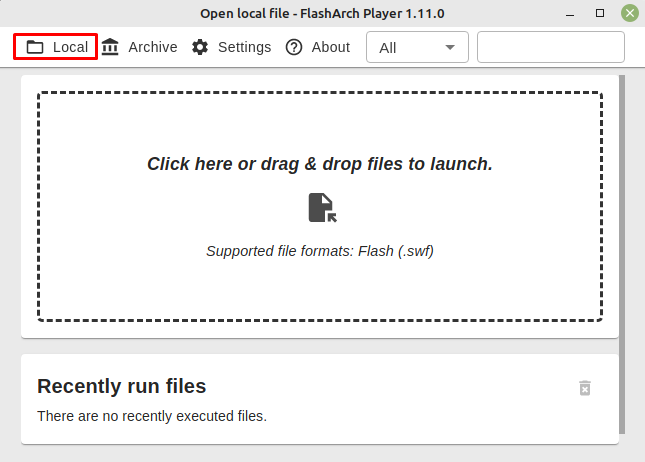Viewport: 645px width, 462px height.
Task: Click the file launch icon in drop zone
Action: pyautogui.click(x=322, y=208)
